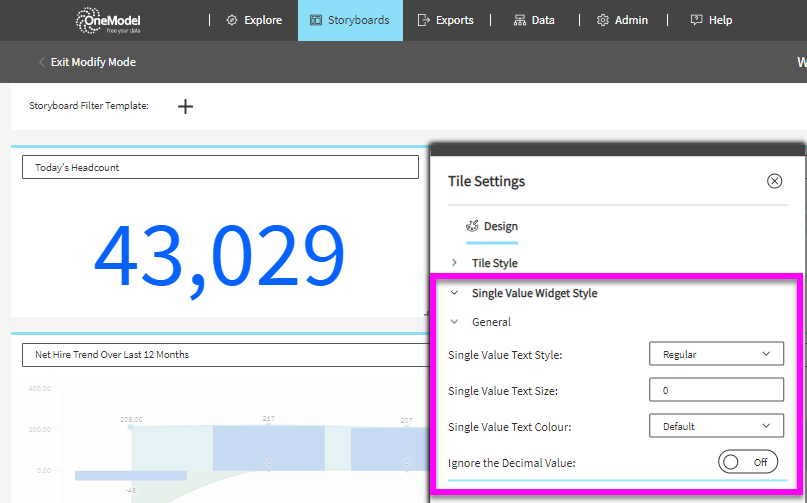
Task: Click the Single Value Text Style label
Action: [x=505, y=355]
